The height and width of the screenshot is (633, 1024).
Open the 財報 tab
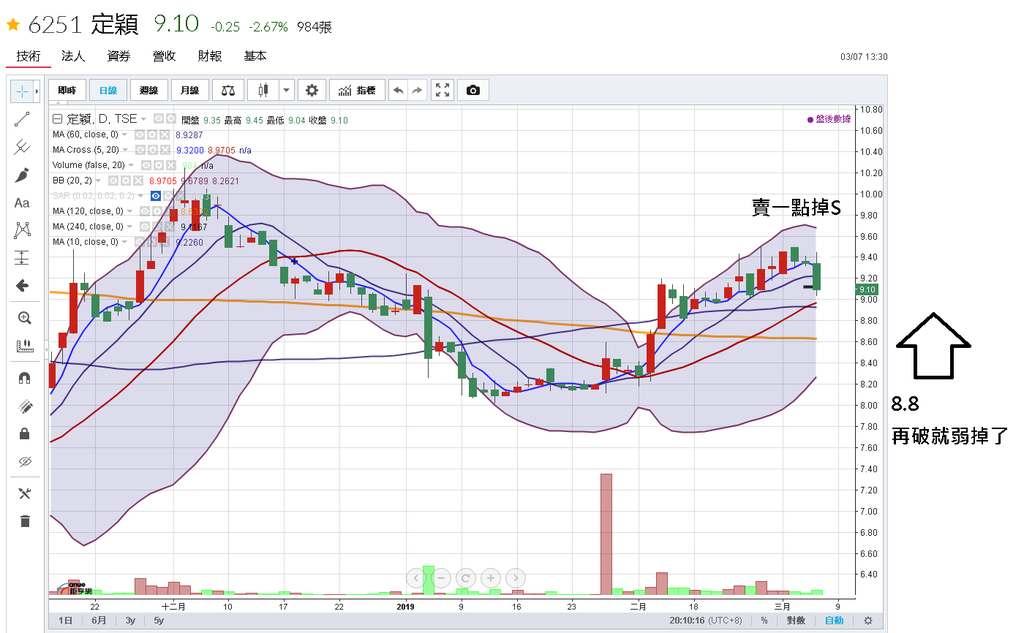click(210, 56)
